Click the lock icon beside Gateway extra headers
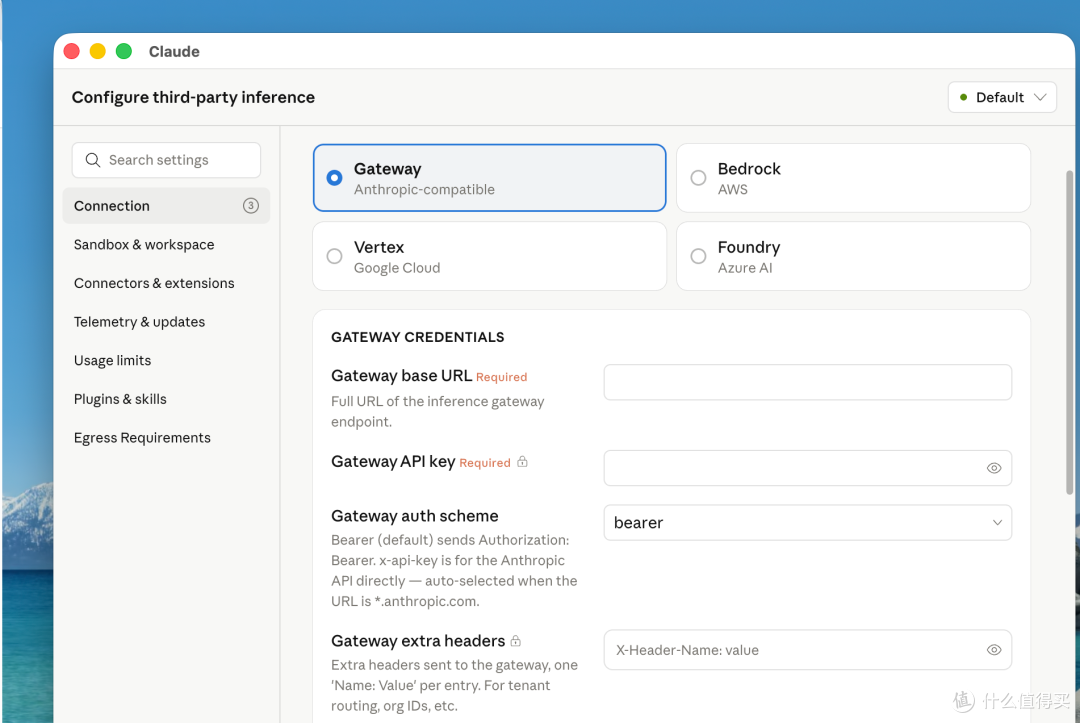Screen dimensions: 1080x723 (x=515, y=640)
